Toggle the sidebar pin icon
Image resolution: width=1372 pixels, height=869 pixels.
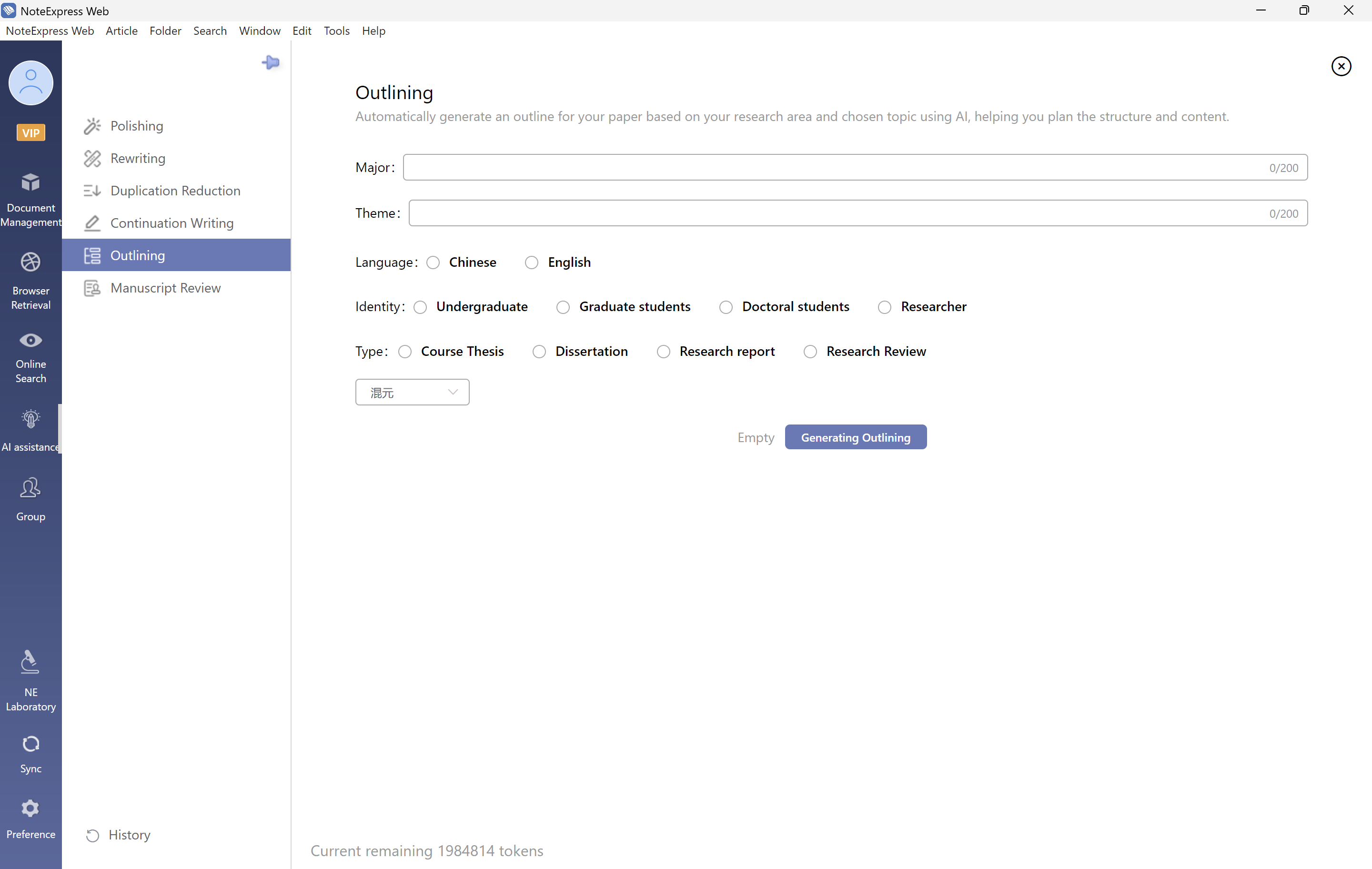coord(271,62)
